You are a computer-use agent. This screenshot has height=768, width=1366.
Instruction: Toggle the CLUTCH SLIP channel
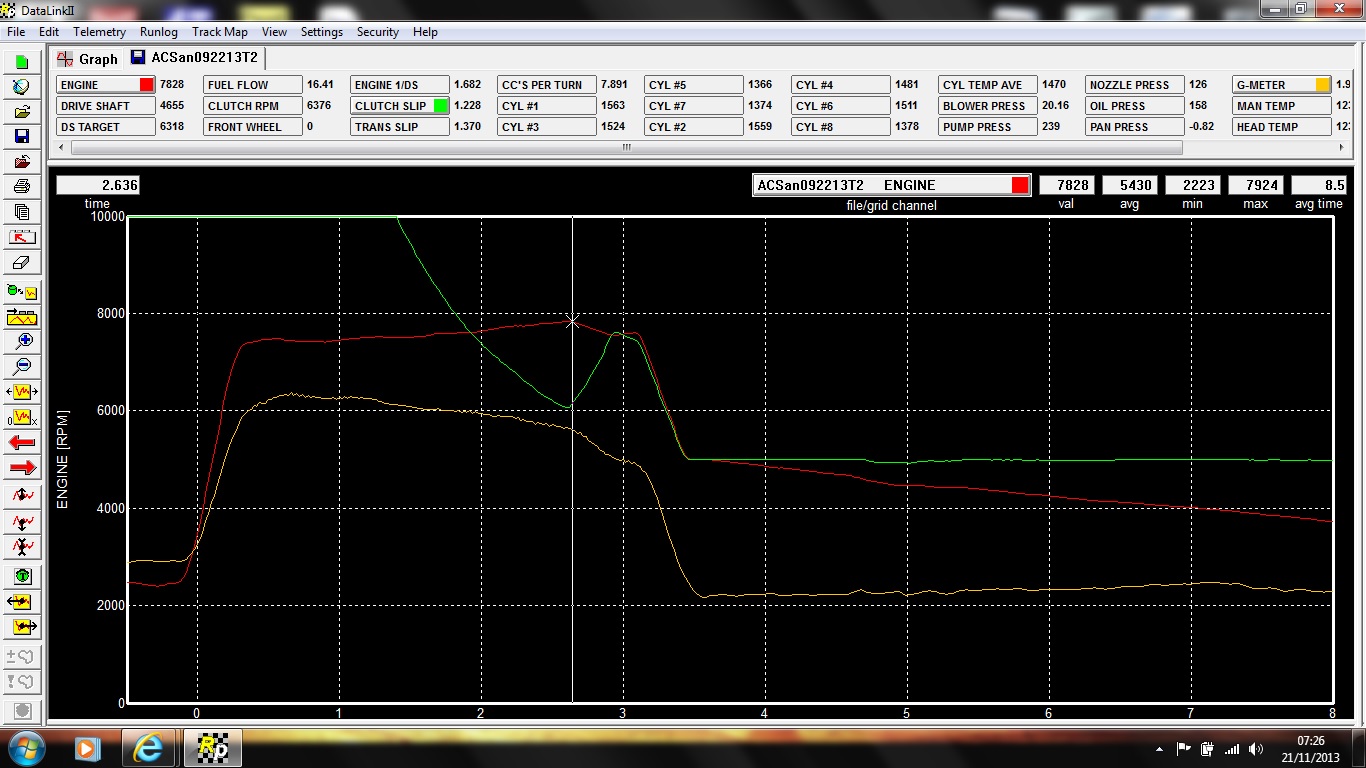tap(400, 106)
